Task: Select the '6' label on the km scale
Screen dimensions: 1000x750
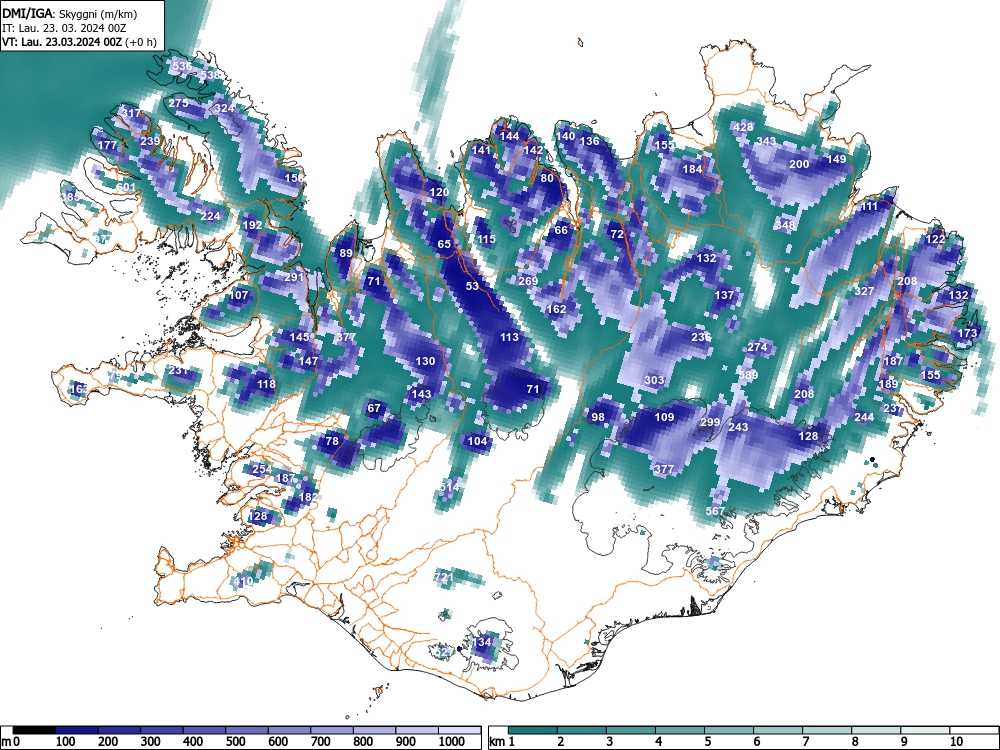Action: coord(756,742)
